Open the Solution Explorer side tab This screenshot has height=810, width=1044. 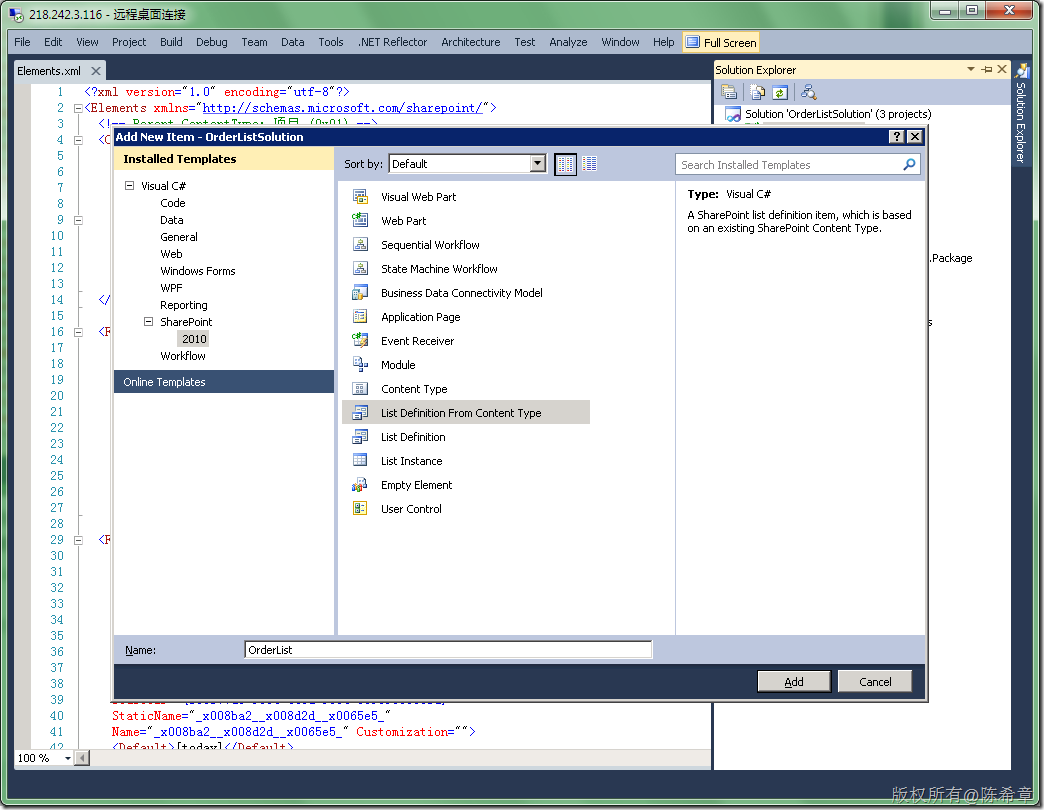1021,112
